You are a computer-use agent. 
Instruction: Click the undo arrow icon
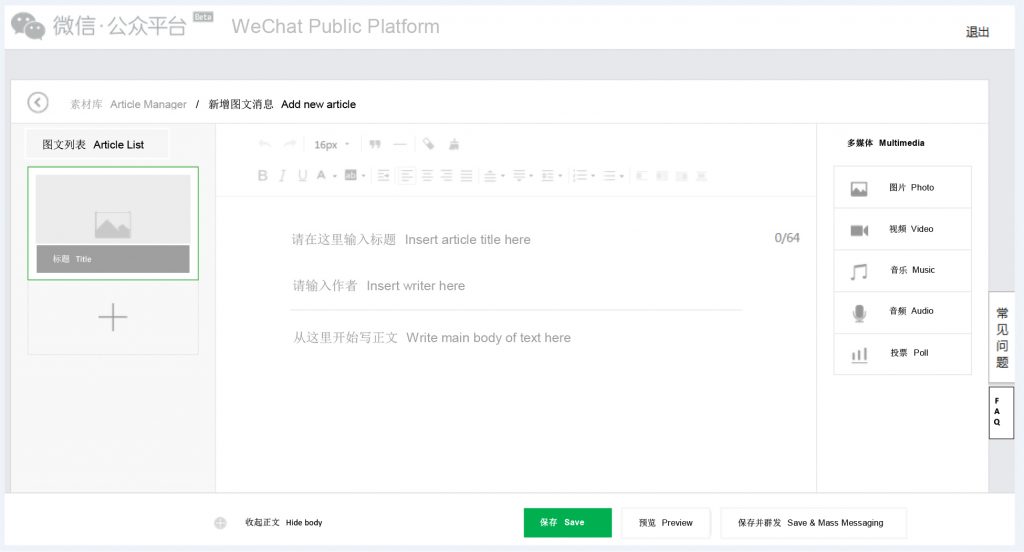point(265,145)
